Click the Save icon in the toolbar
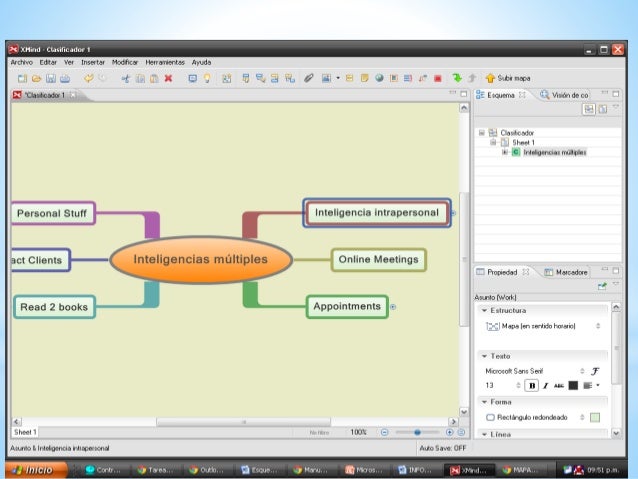 coord(50,77)
